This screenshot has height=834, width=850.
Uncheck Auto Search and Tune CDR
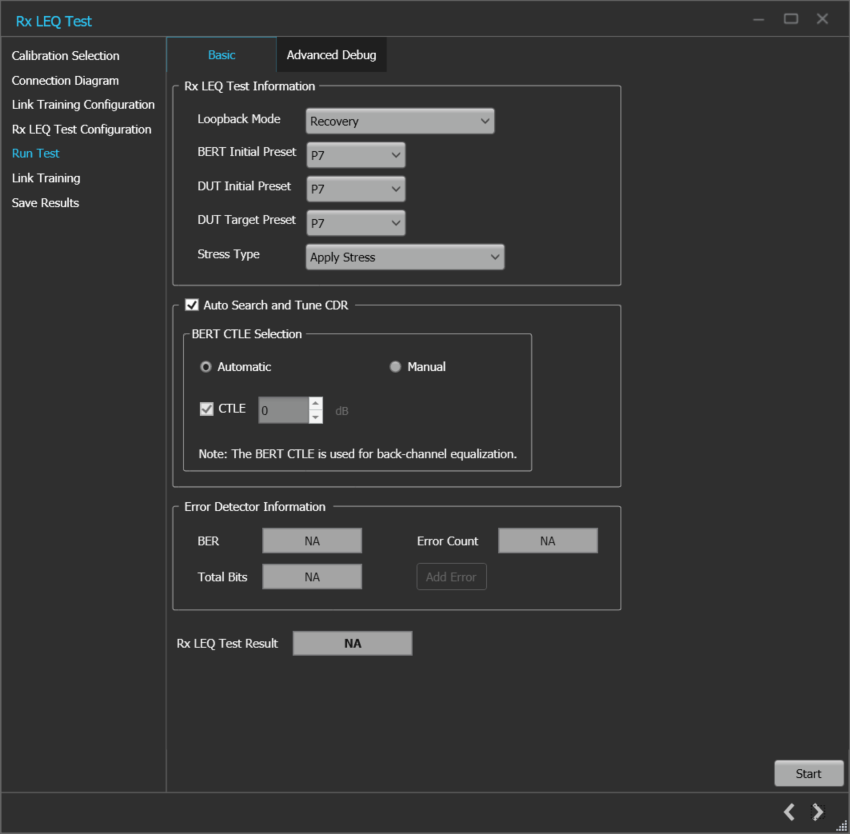point(190,305)
